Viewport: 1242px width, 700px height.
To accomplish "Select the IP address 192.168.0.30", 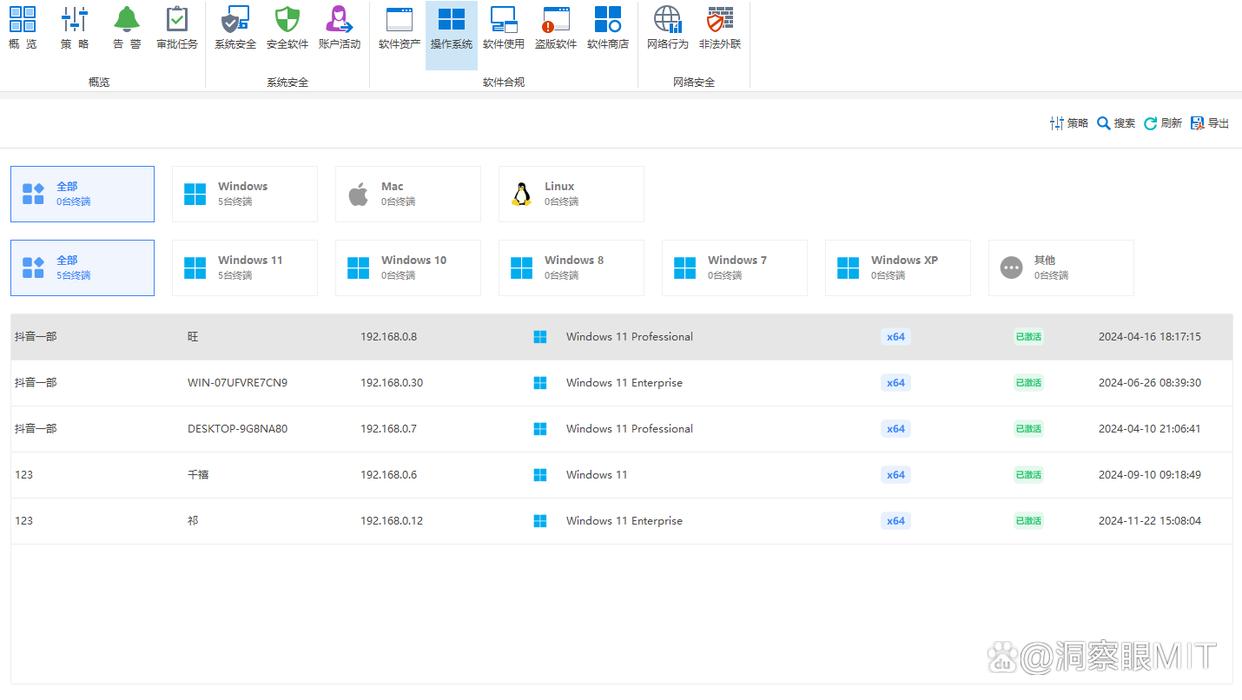I will click(392, 383).
